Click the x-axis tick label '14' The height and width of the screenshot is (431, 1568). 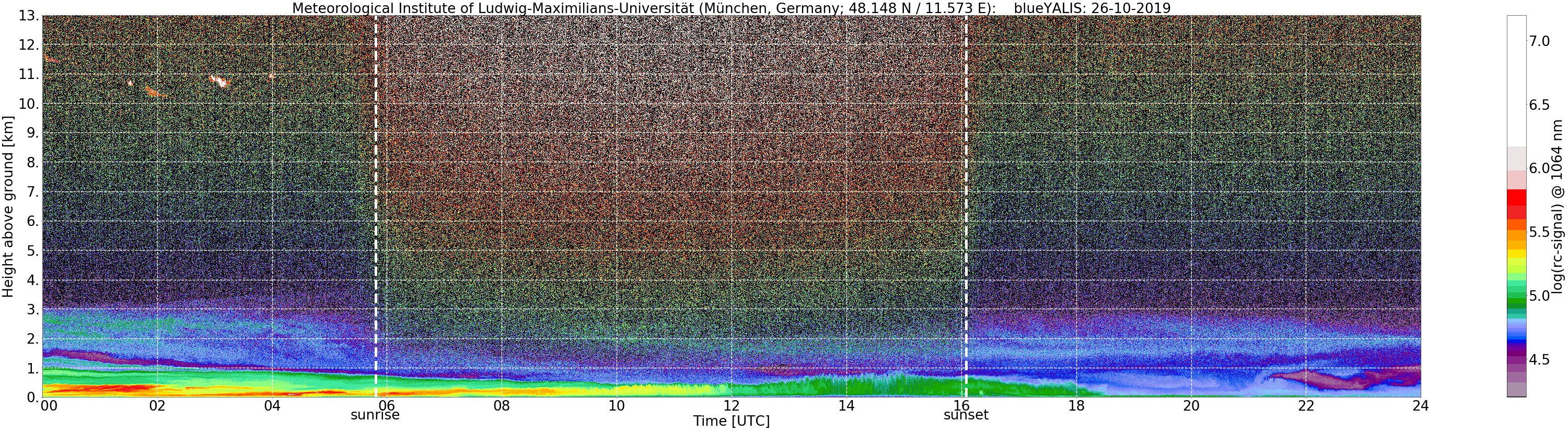846,406
